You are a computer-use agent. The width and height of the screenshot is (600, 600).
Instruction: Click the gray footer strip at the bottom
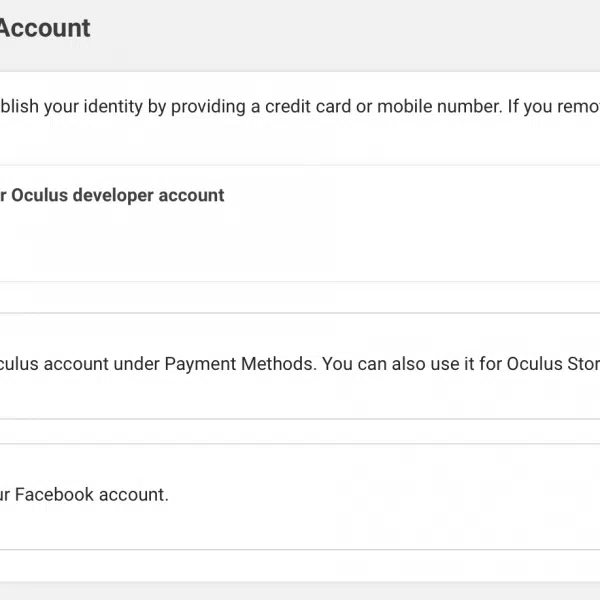(x=300, y=591)
